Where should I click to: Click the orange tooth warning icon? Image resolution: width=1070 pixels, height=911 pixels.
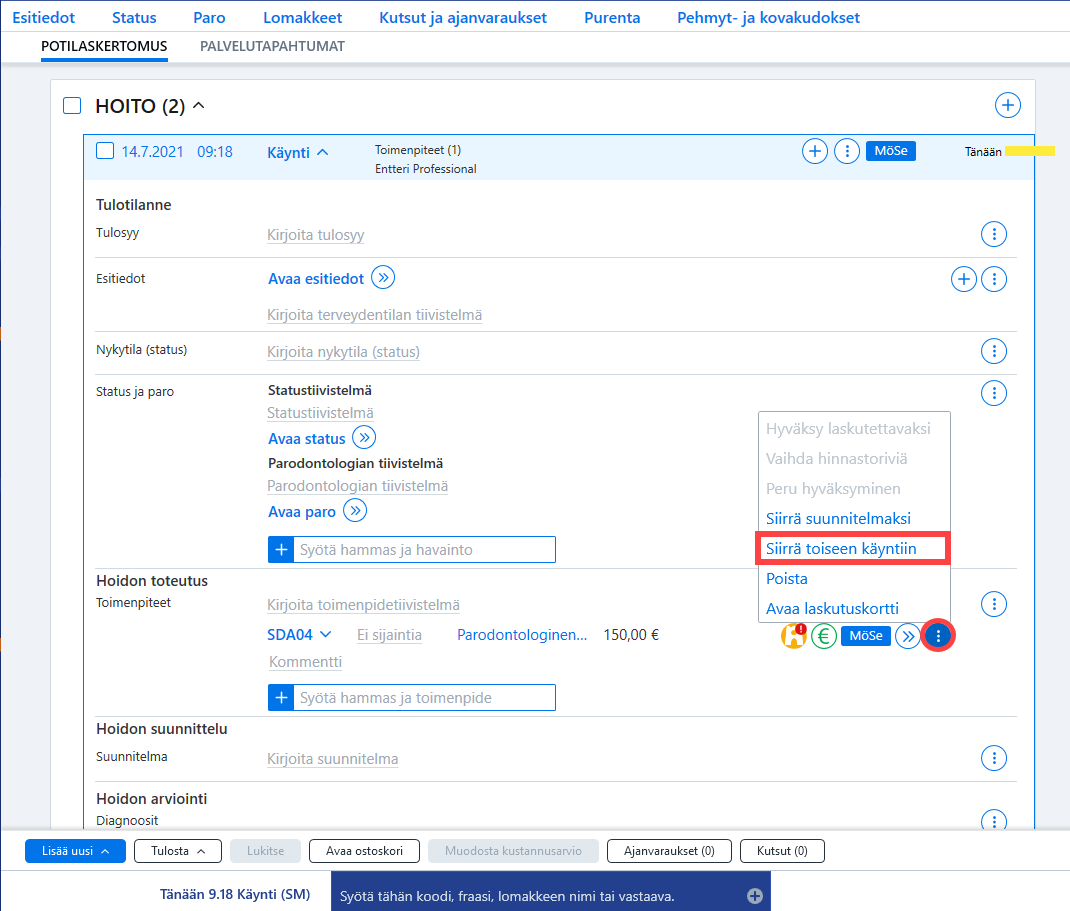(794, 636)
